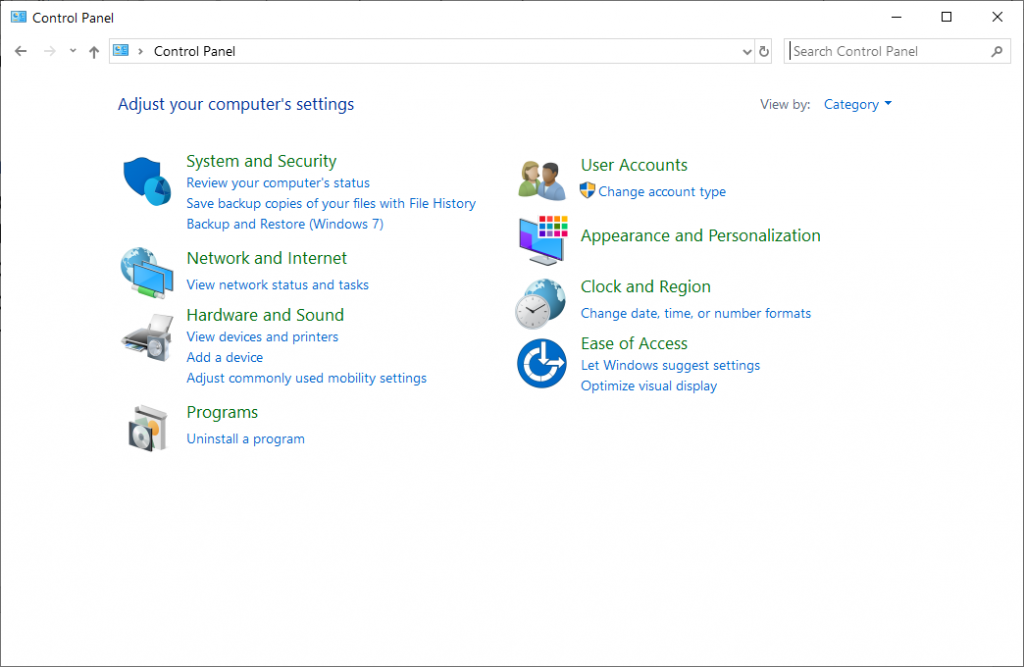Click the refresh button in the address bar

point(764,51)
